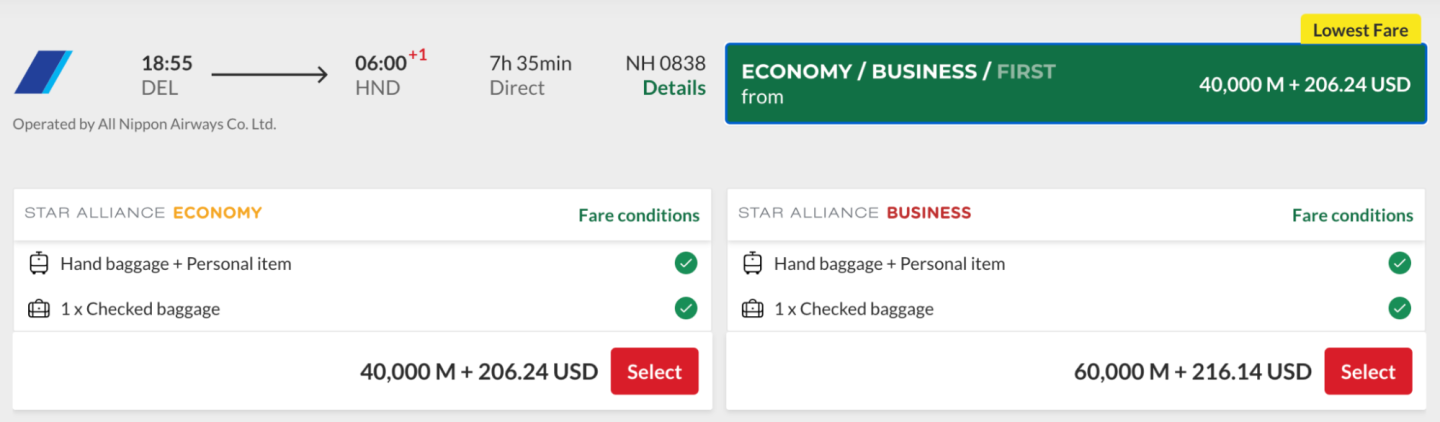
Task: Click the yellow Lowest Fare badge
Action: [x=1359, y=30]
